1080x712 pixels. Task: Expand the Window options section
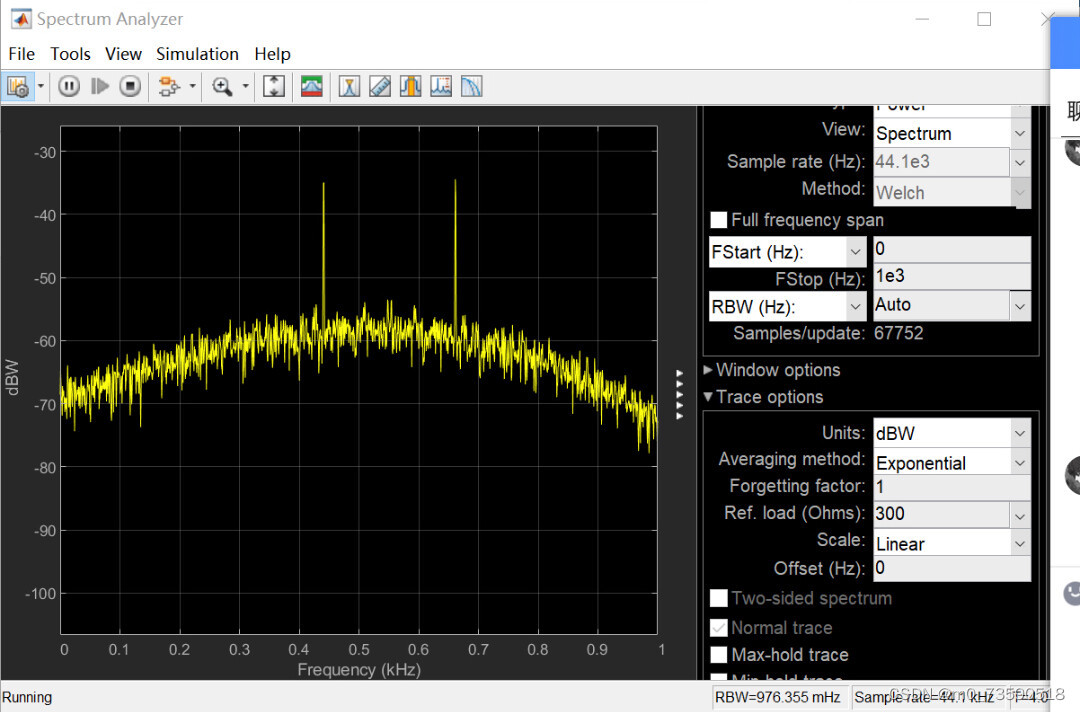[x=708, y=370]
